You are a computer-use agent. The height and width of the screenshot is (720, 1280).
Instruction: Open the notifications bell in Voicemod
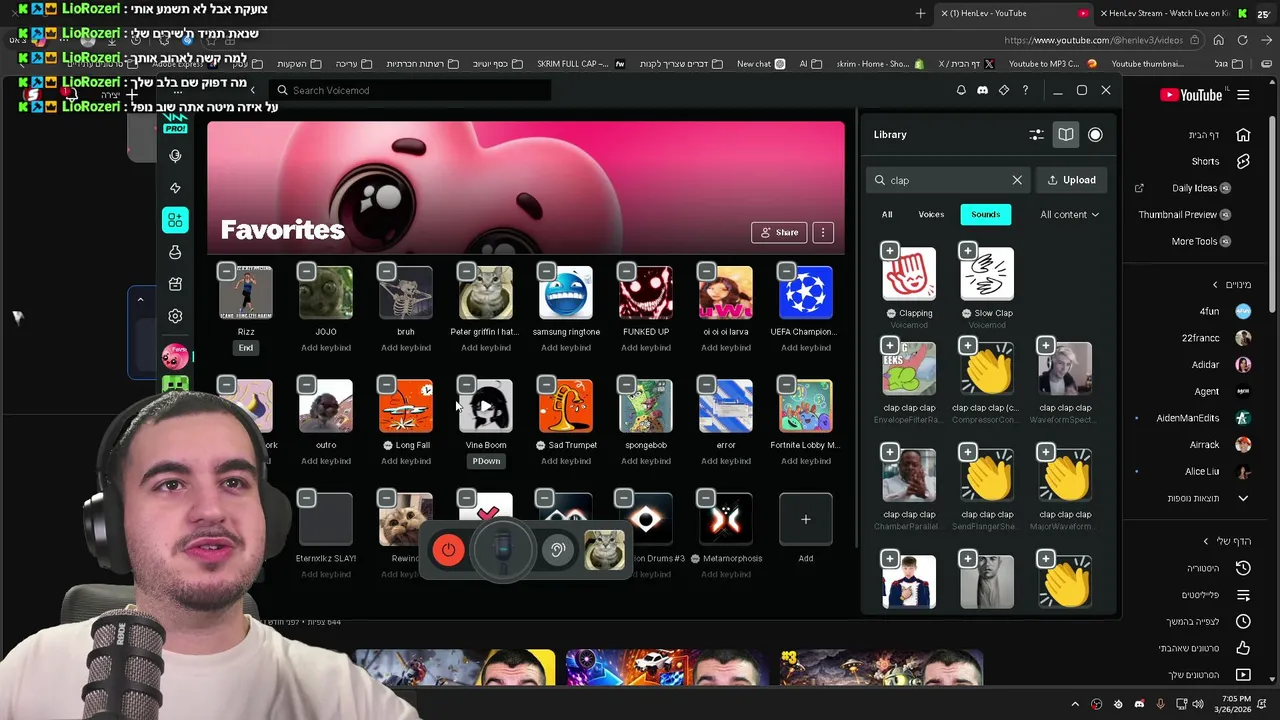coord(961,90)
